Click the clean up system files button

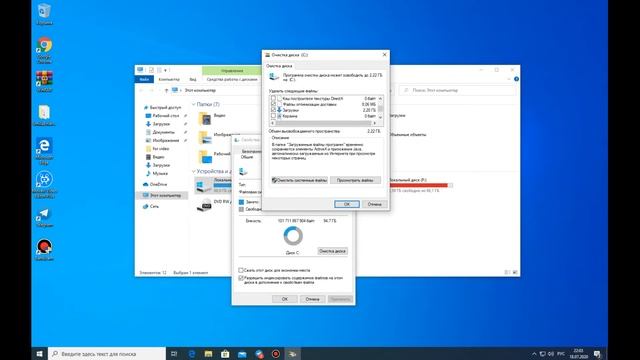point(299,180)
